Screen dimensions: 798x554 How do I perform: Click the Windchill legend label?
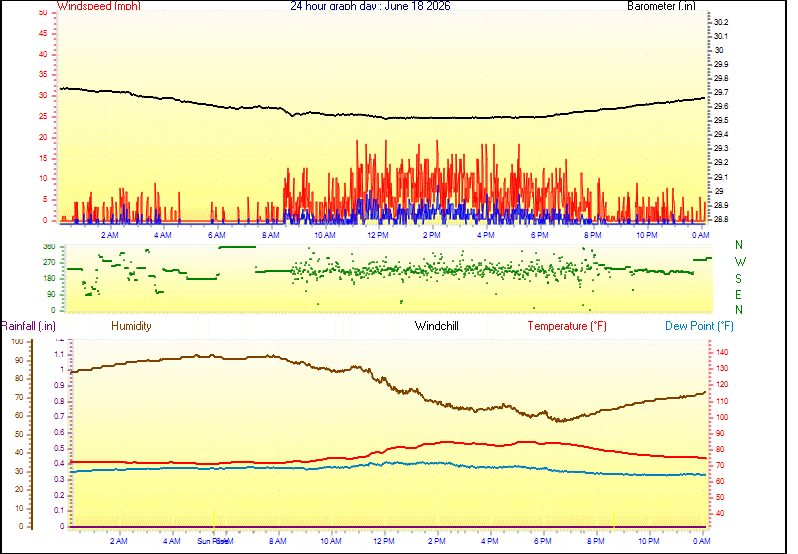click(x=436, y=326)
